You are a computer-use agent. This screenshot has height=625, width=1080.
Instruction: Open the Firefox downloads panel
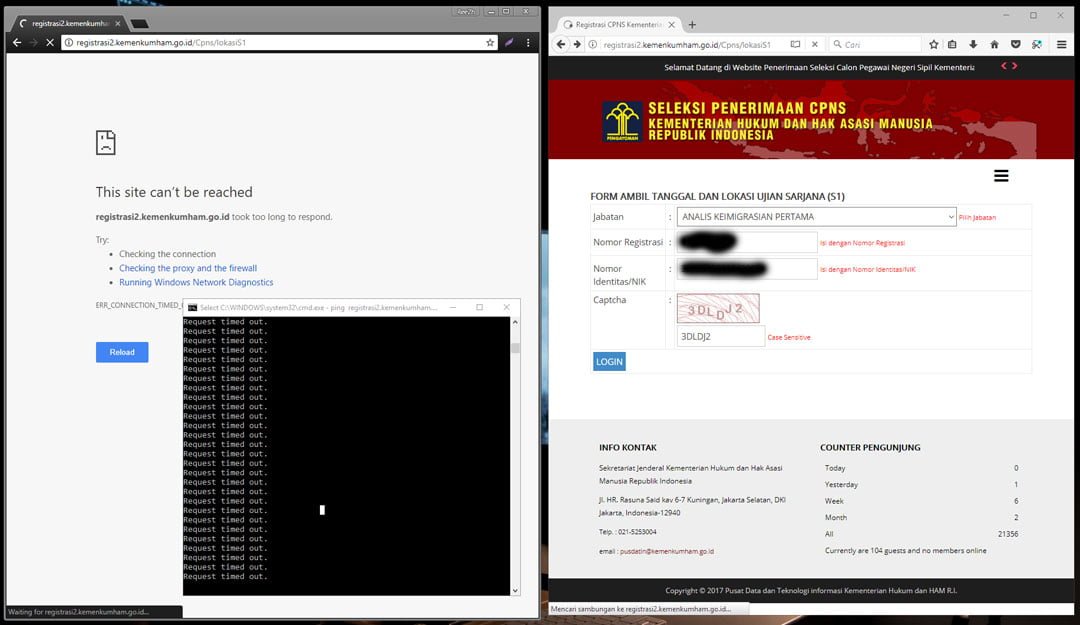(973, 44)
